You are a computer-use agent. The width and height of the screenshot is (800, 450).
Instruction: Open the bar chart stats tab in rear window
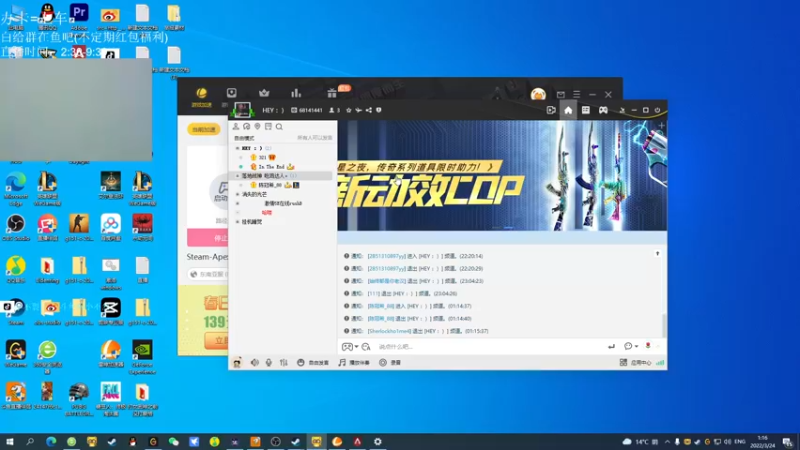[x=296, y=93]
